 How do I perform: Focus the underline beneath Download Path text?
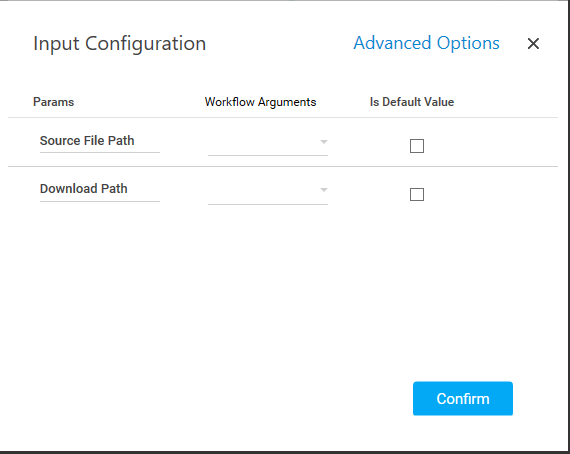click(100, 201)
